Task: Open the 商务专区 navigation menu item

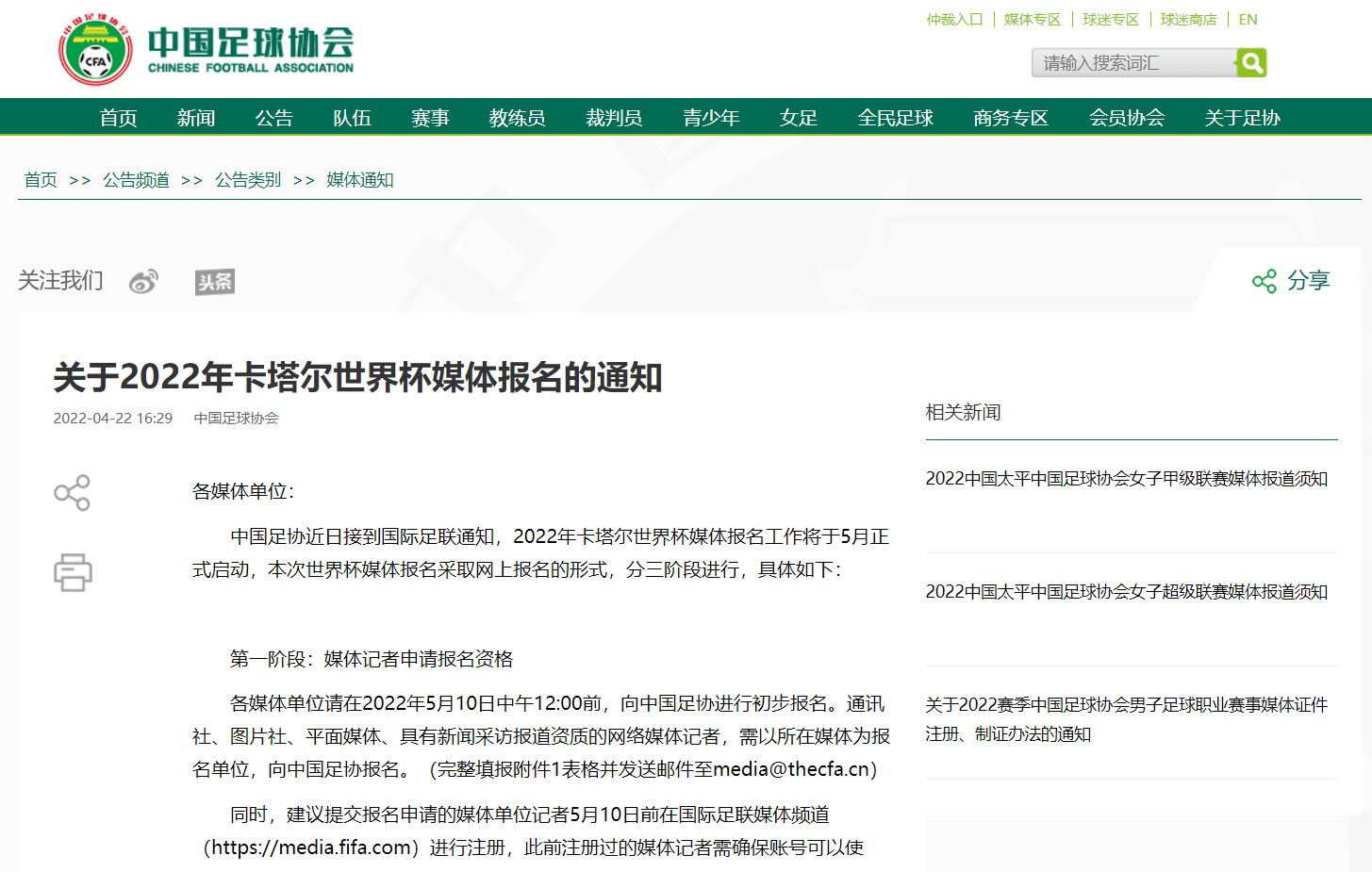Action: [1011, 118]
